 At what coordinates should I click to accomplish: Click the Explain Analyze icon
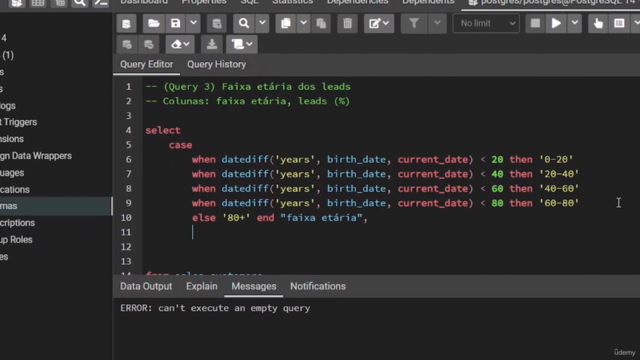tap(619, 24)
